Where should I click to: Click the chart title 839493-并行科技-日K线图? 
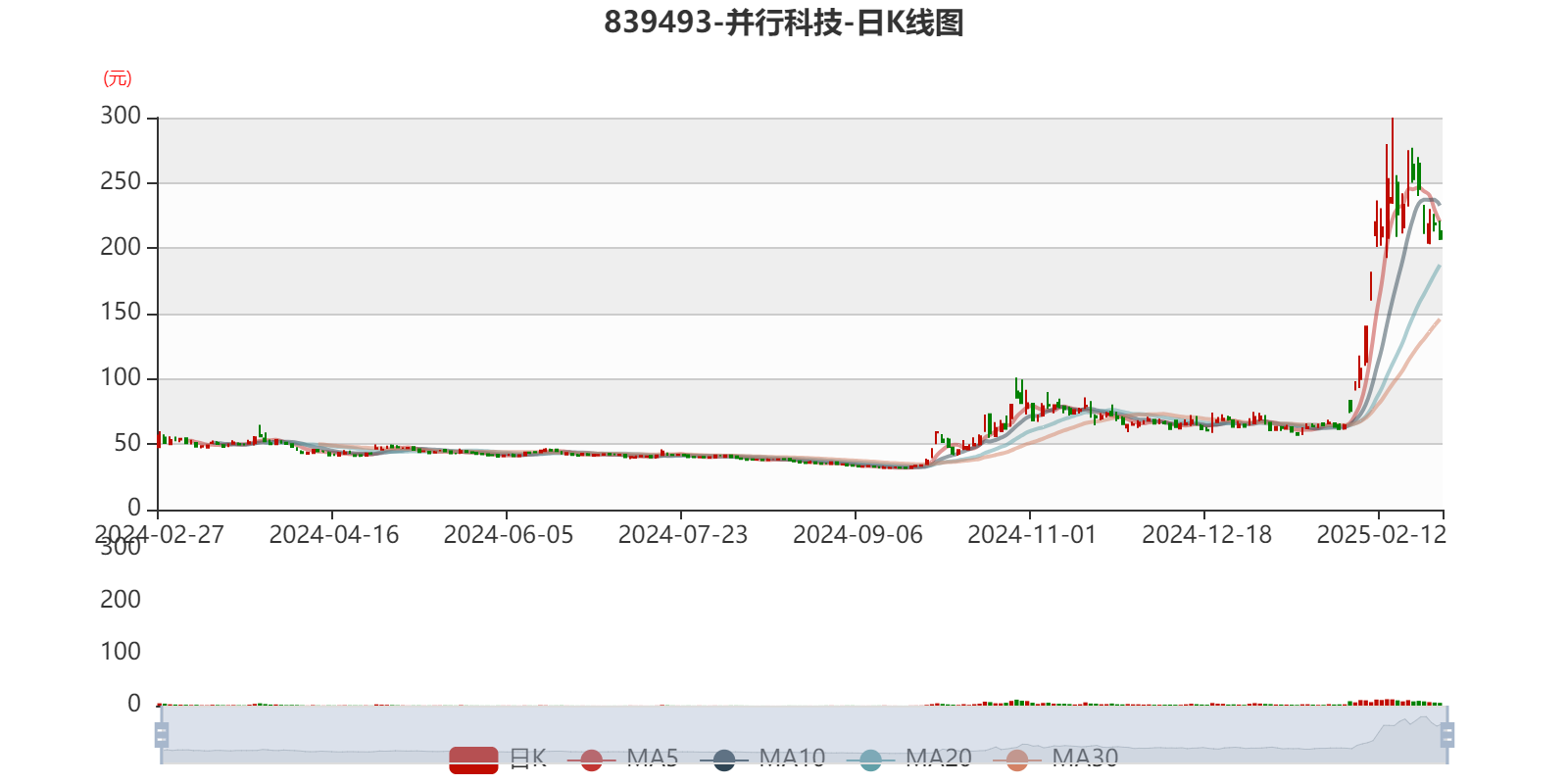784,23
